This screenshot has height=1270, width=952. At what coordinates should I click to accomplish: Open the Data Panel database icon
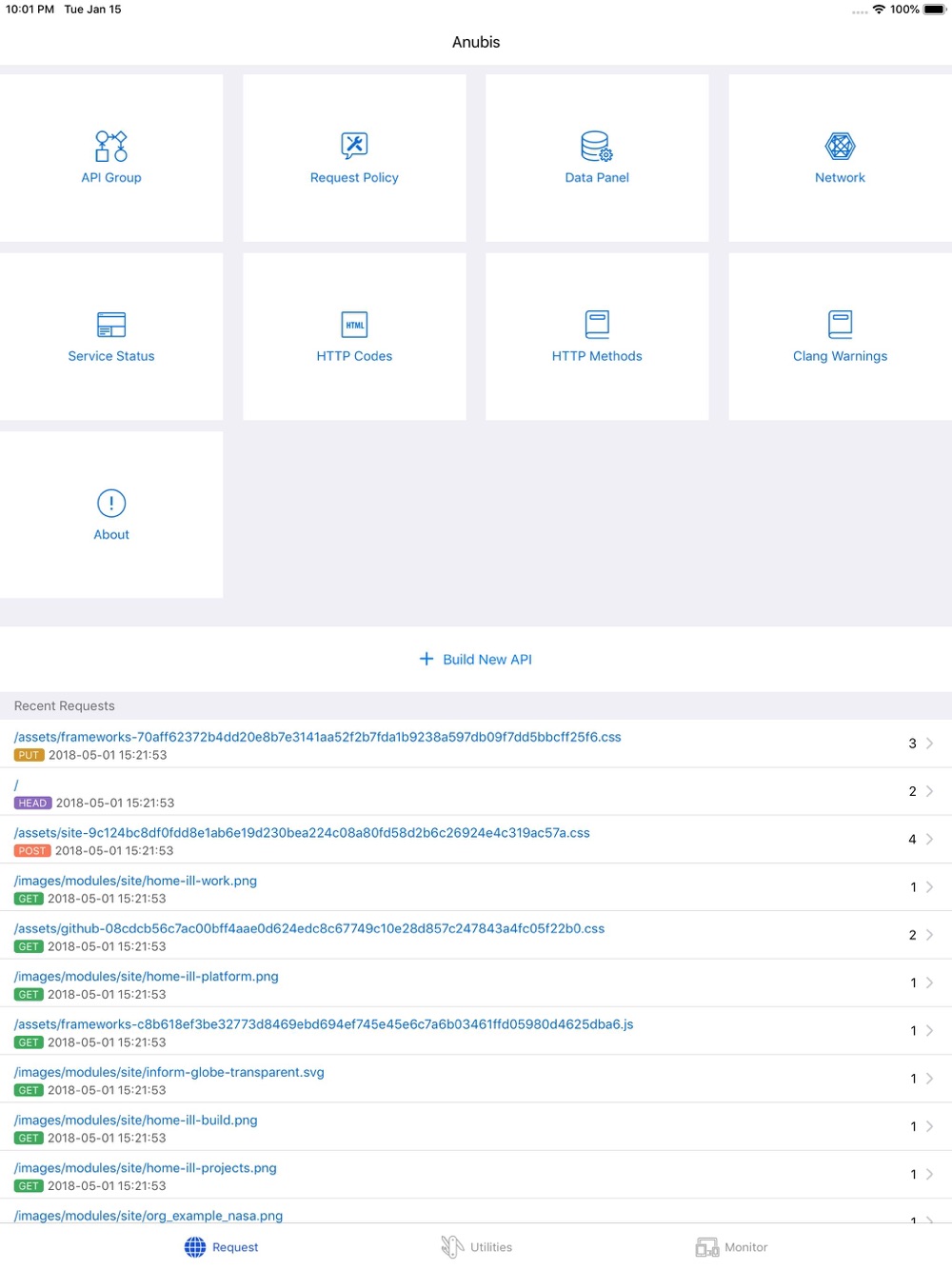click(x=597, y=147)
